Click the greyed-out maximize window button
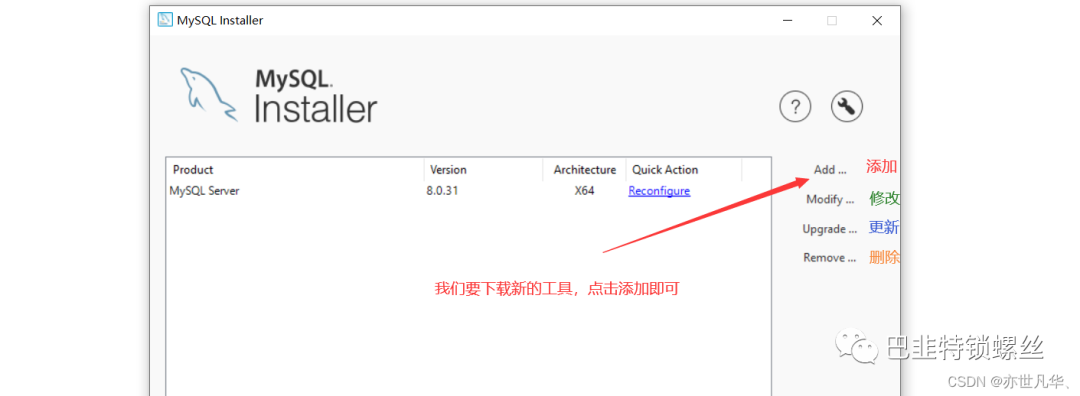Viewport: 1080px width, 396px height. [x=832, y=21]
